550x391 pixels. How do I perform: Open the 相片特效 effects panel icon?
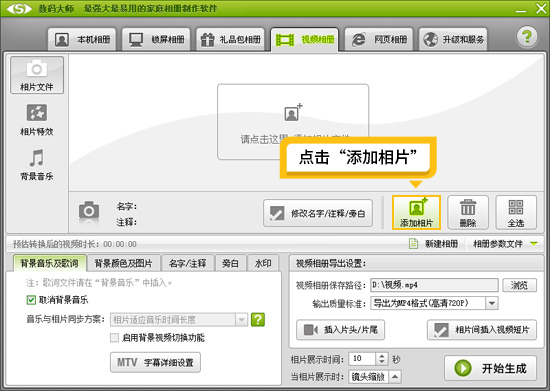37,113
